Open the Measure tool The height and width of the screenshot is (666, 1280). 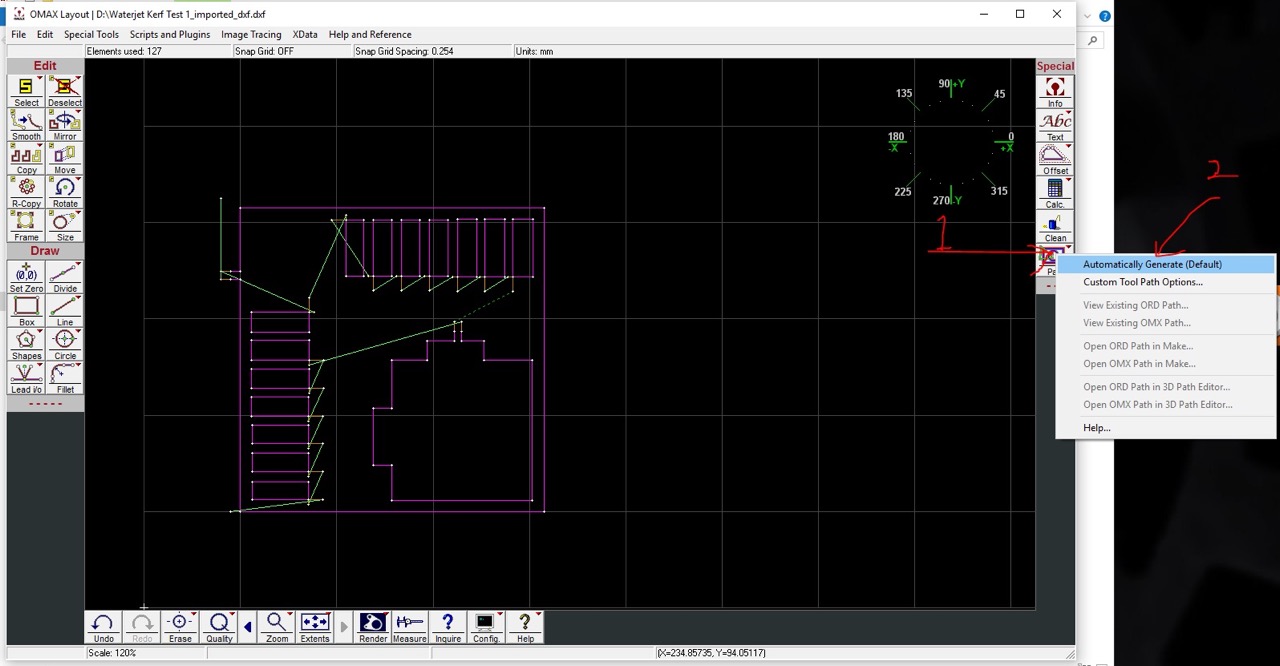tap(410, 628)
